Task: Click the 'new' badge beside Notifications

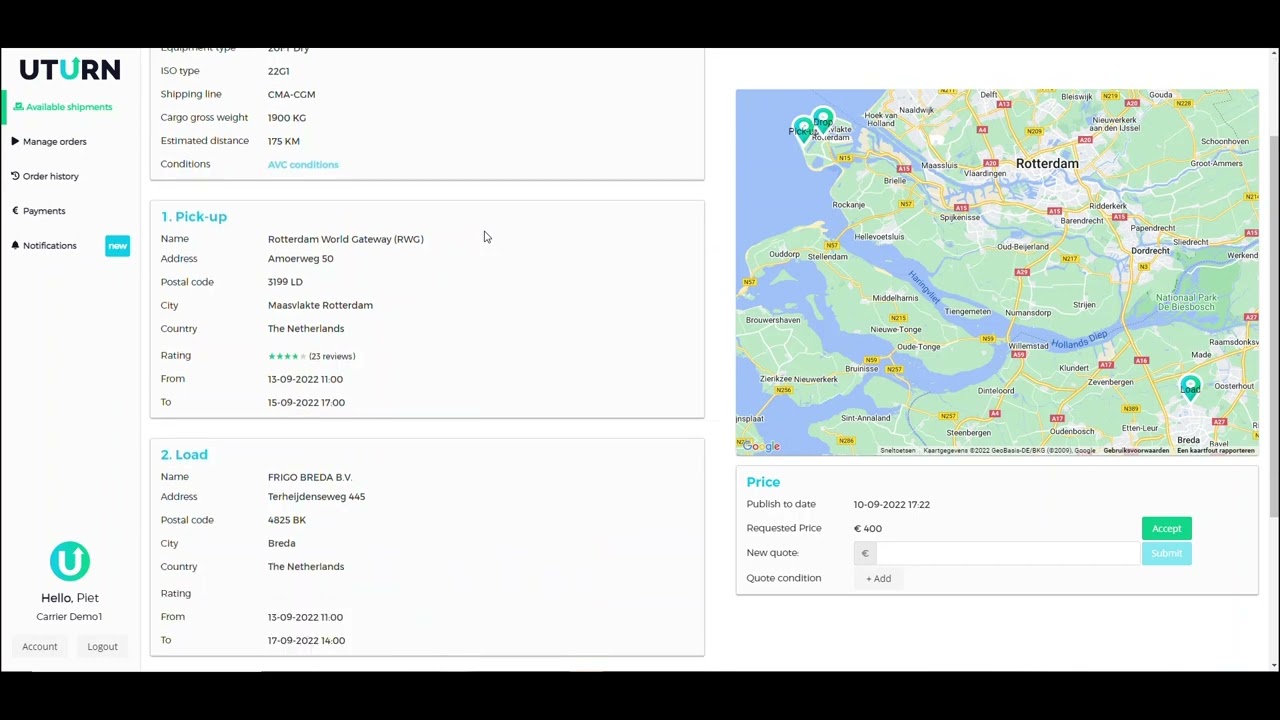Action: click(117, 246)
